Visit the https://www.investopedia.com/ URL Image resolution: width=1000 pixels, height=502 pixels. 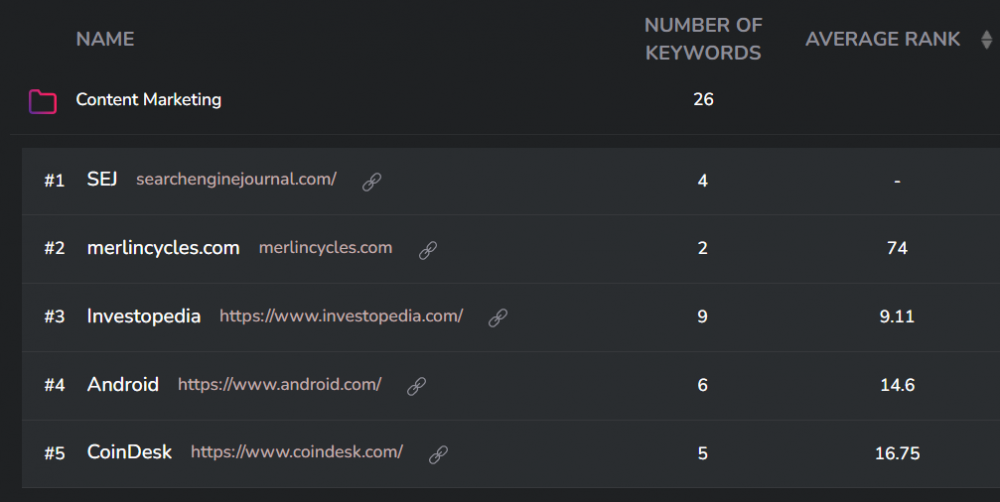click(341, 316)
